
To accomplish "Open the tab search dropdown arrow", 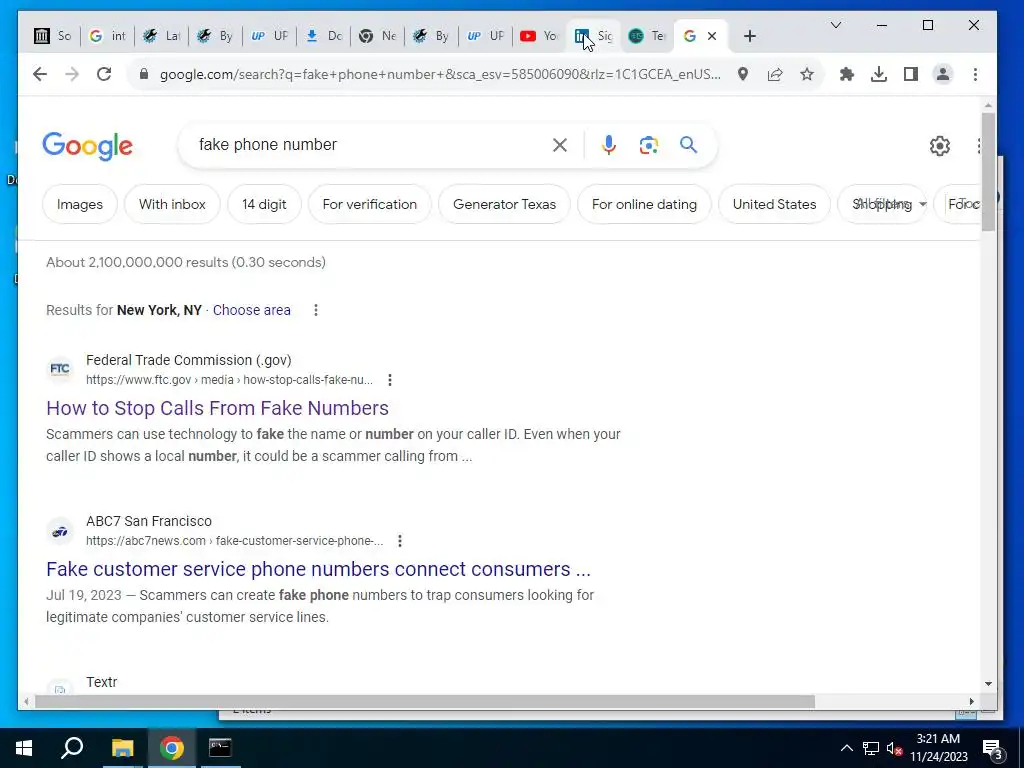I will [835, 25].
